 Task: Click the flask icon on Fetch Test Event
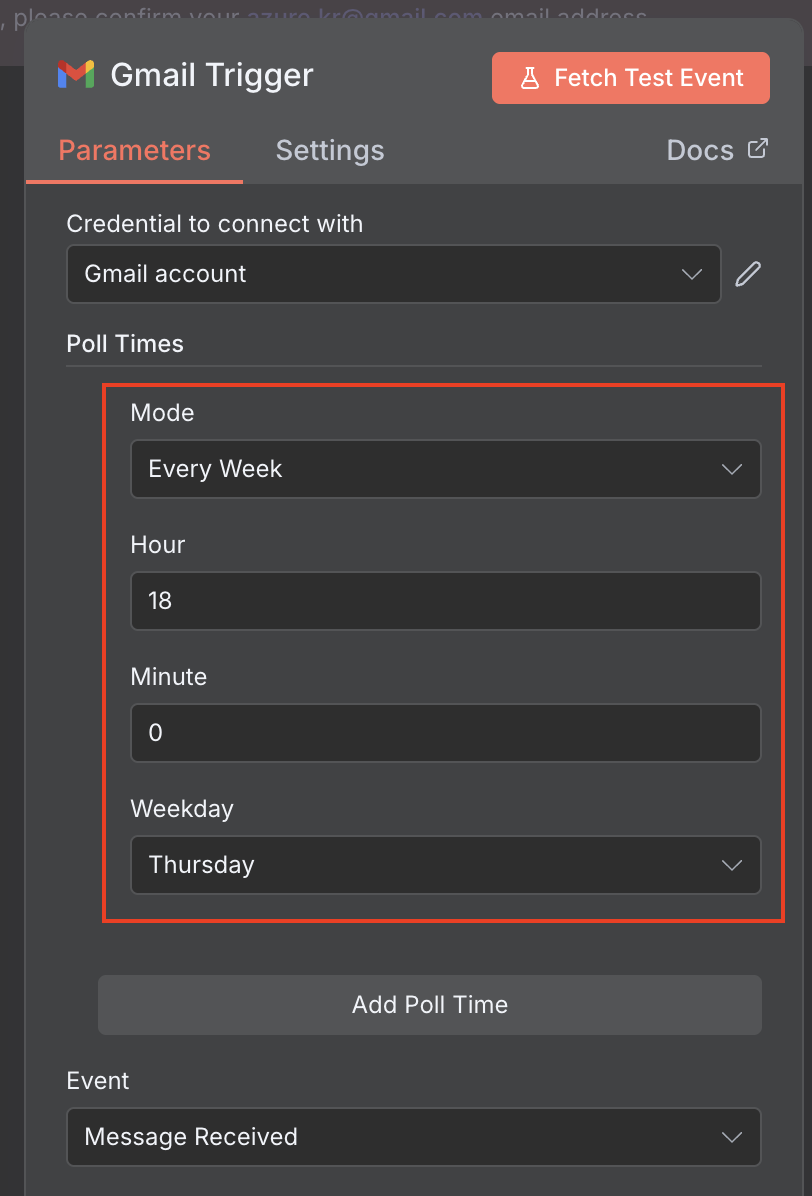(529, 78)
